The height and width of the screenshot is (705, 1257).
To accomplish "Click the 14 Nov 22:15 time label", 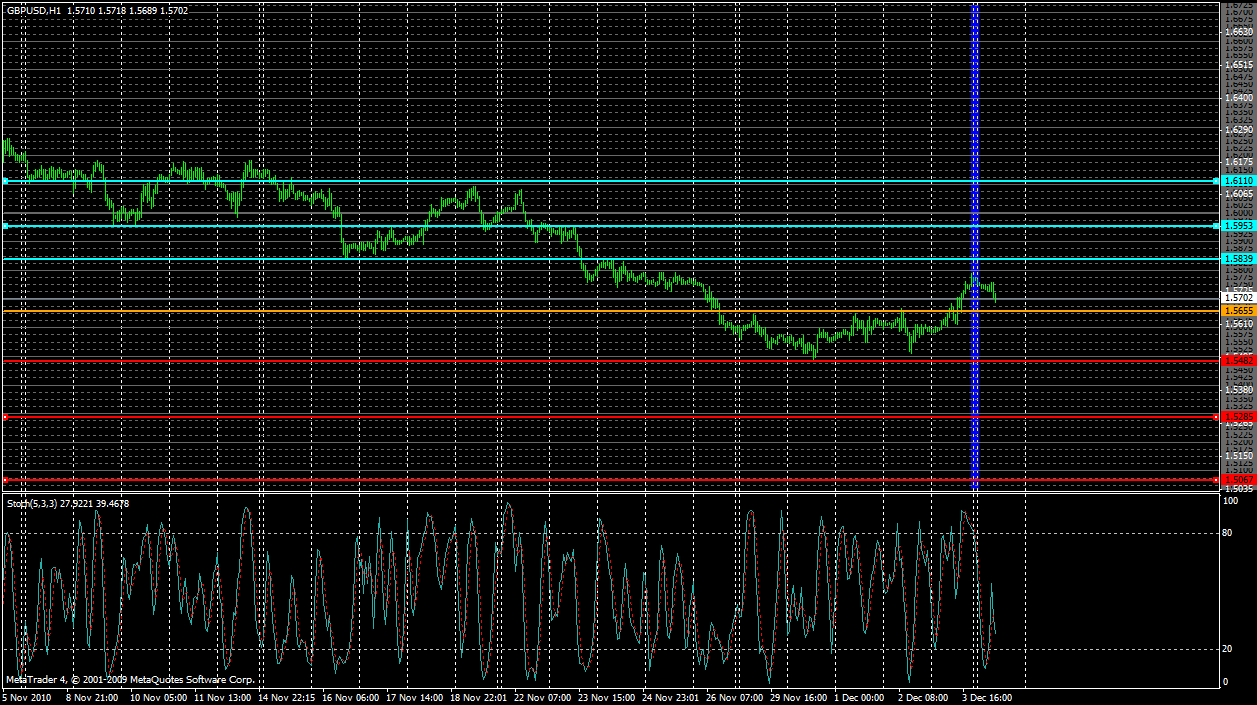I will [x=287, y=696].
